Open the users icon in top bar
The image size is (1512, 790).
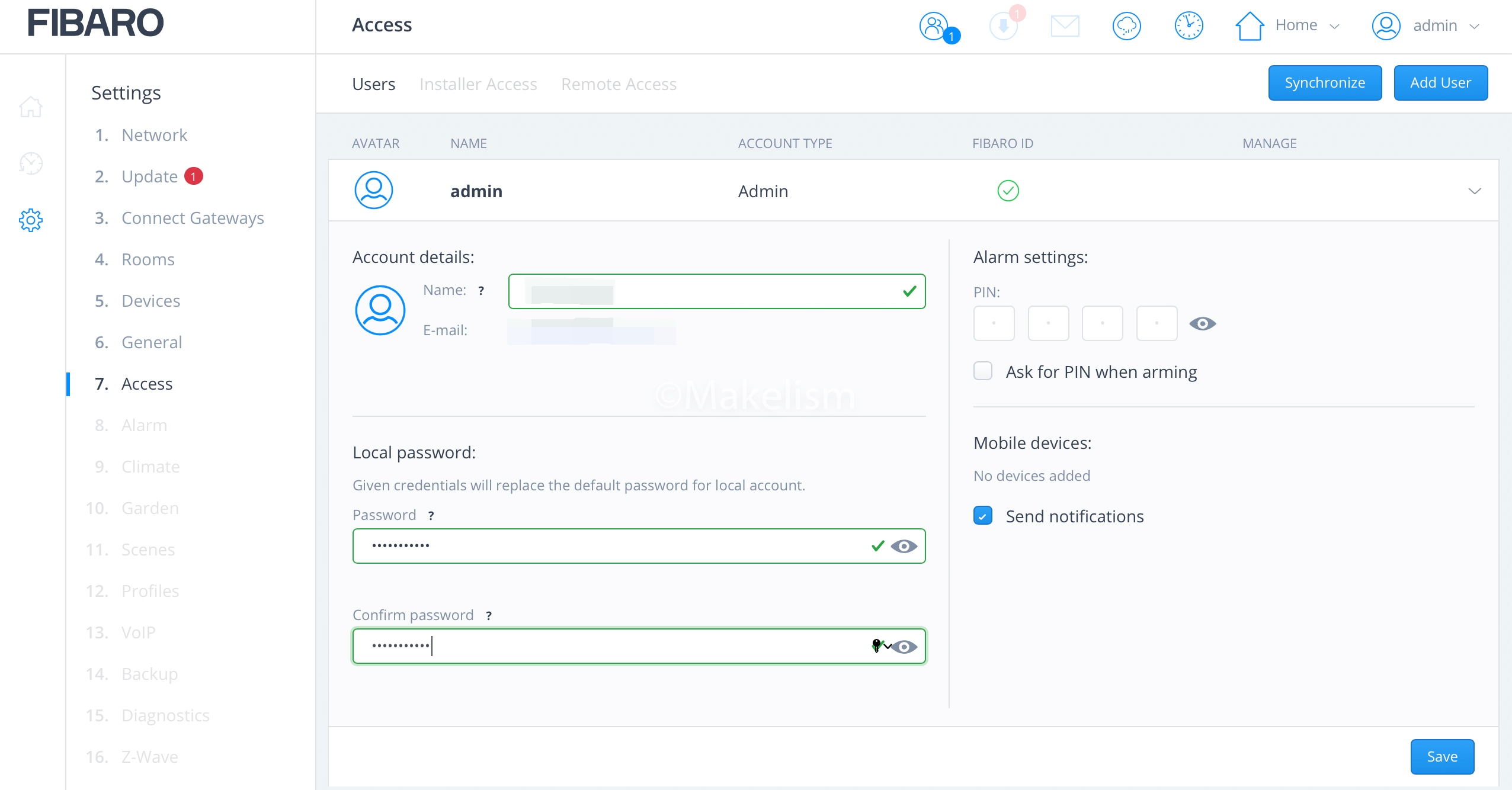(x=934, y=26)
